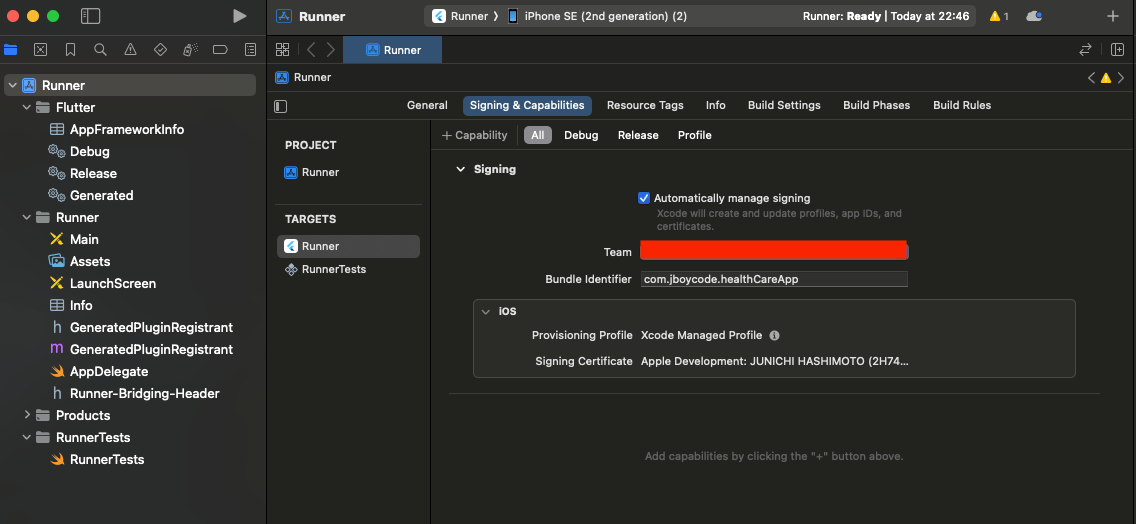Open the Find navigator magnifier icon

[x=101, y=49]
